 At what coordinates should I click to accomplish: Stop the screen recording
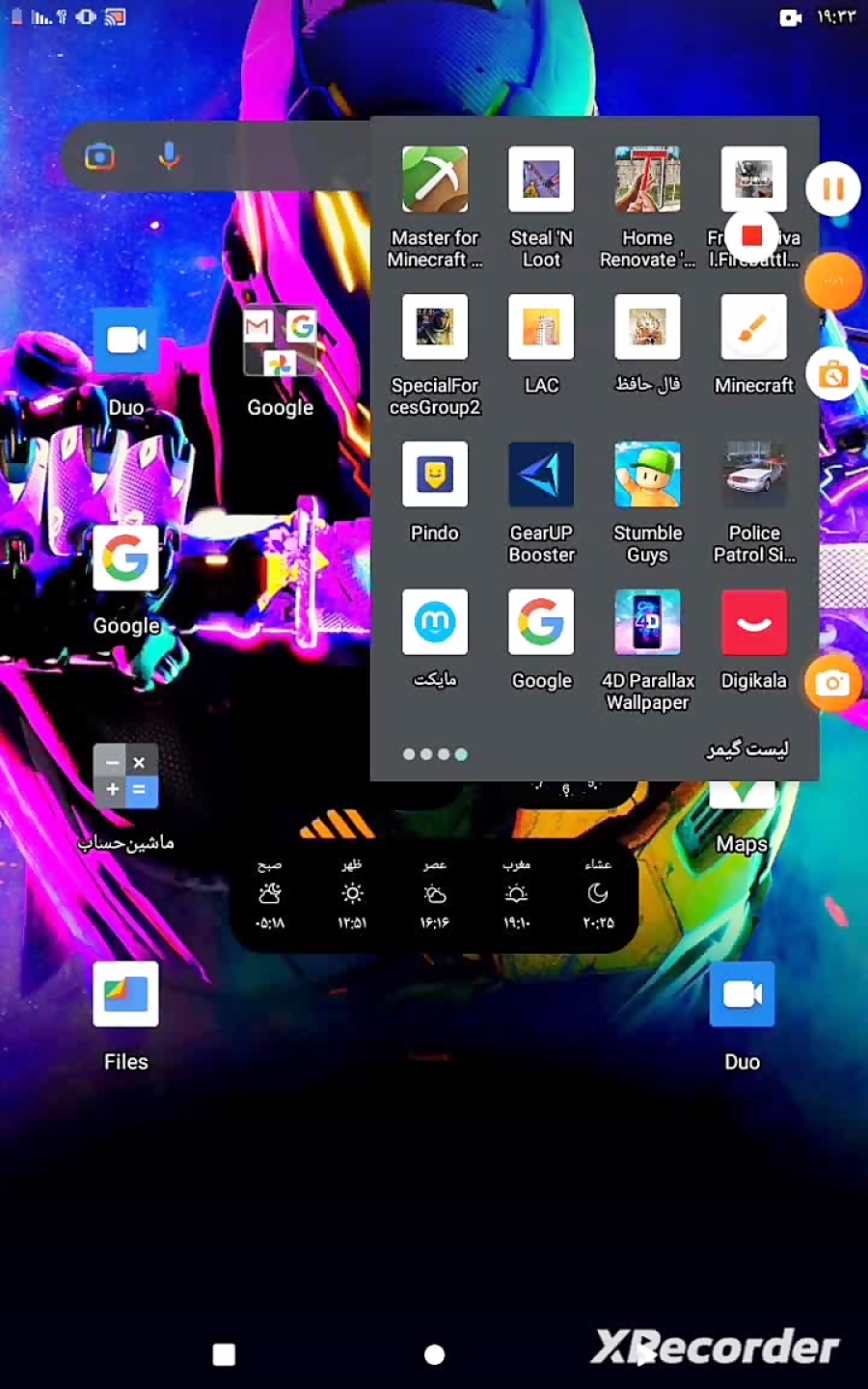(752, 235)
